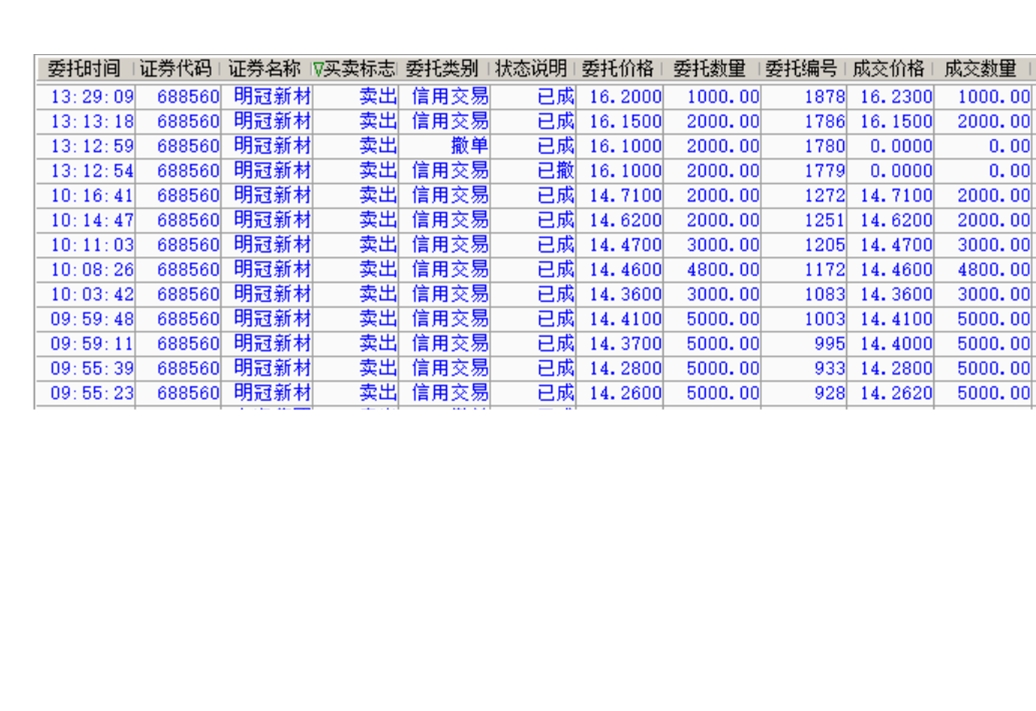
Task: Click order number 1272
Action: click(x=825, y=196)
